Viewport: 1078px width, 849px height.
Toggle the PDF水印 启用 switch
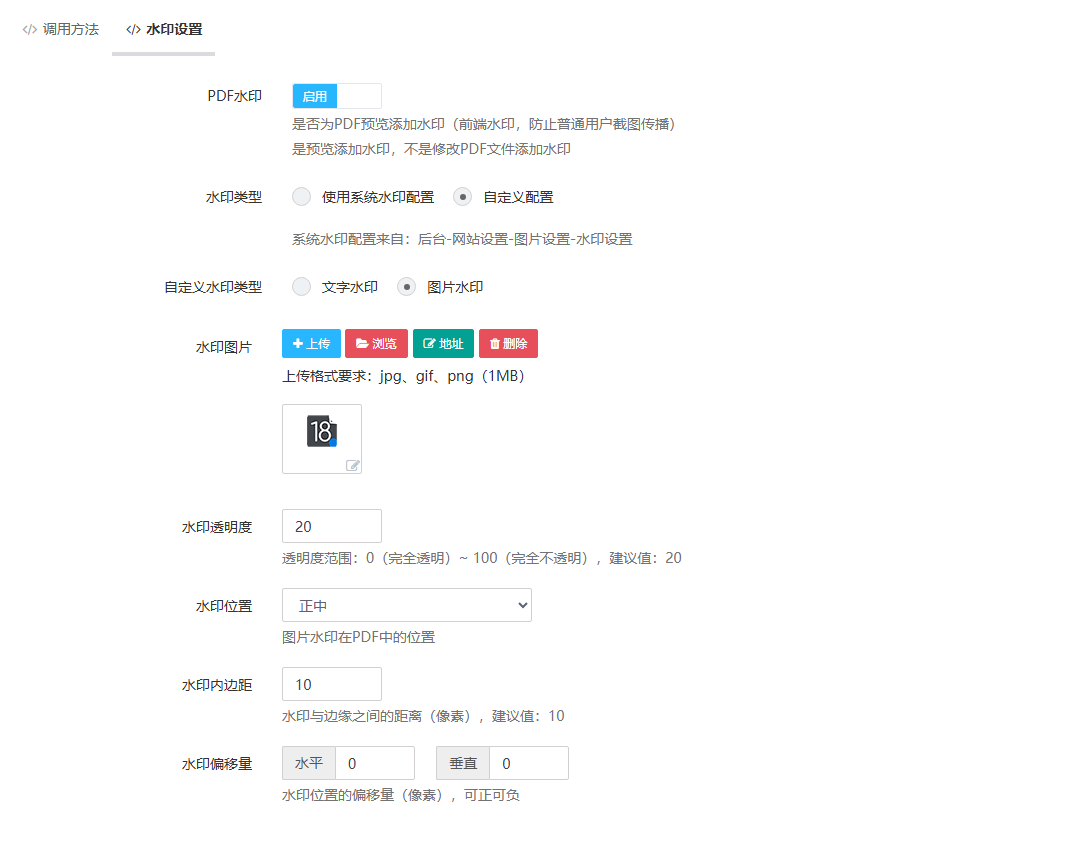click(336, 97)
